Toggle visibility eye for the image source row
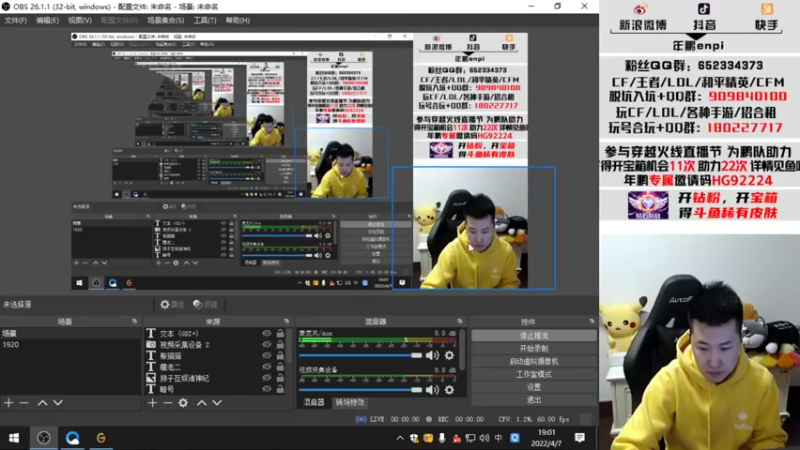 (266, 378)
